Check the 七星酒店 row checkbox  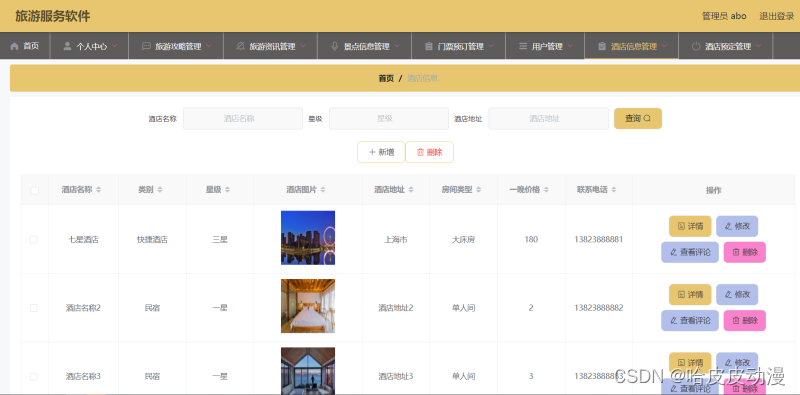pos(34,239)
